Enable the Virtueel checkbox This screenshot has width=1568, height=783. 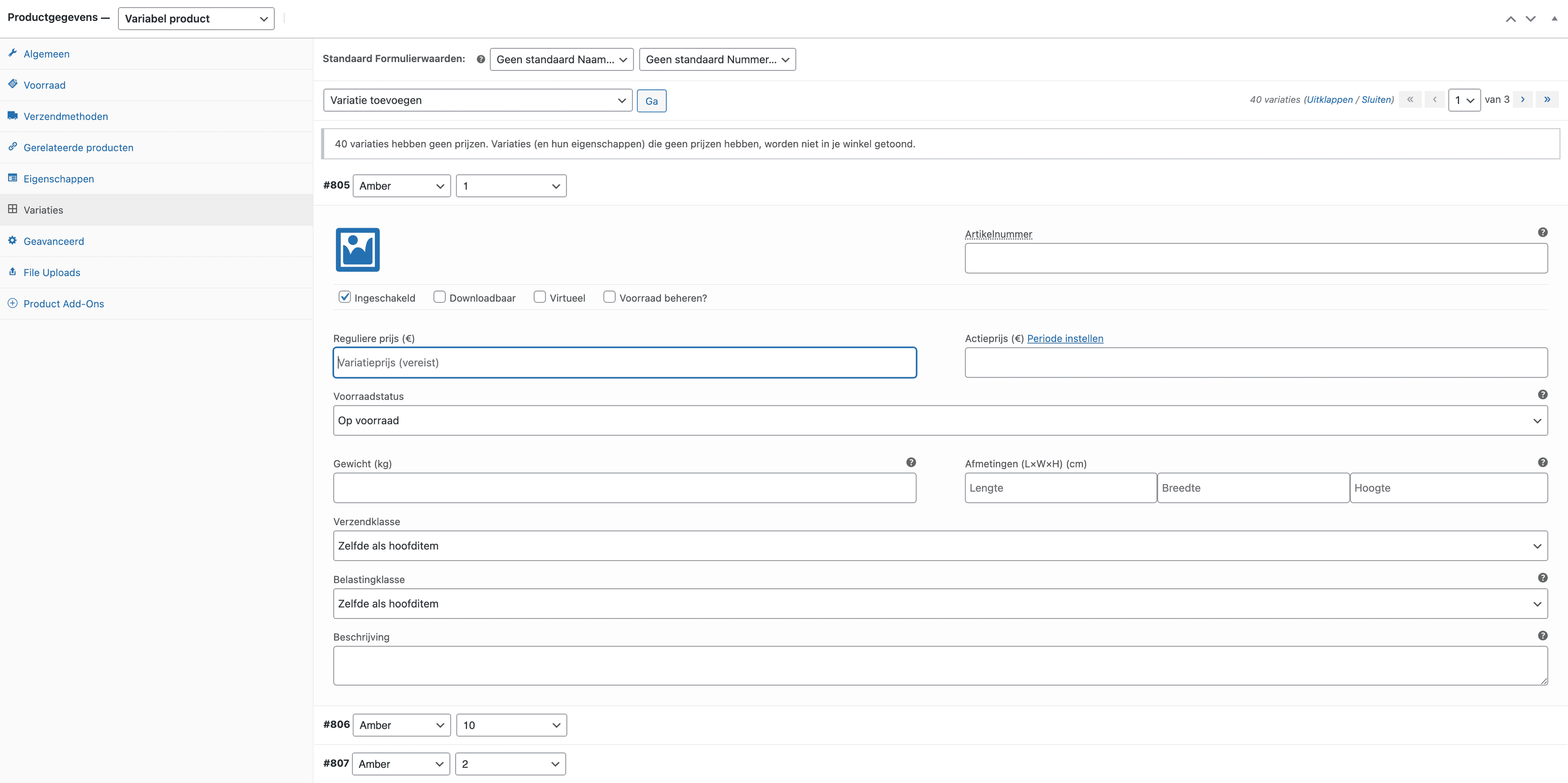coord(539,297)
